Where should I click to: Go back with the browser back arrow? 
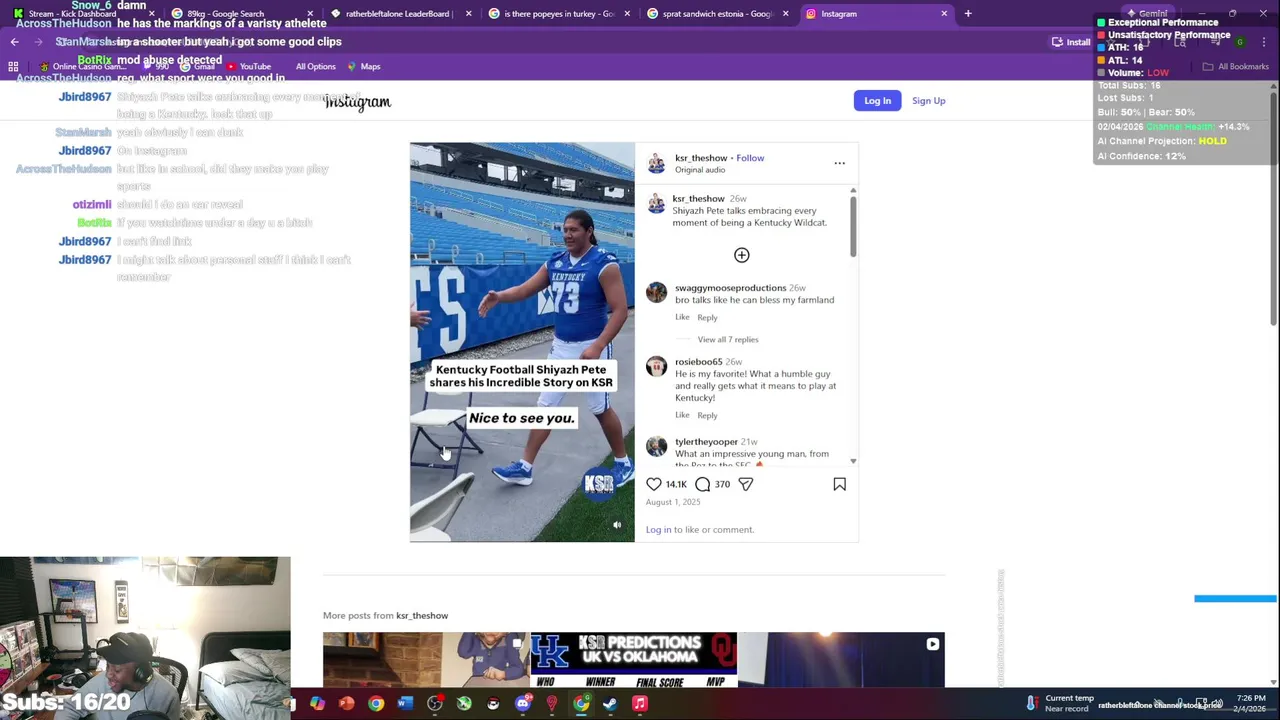point(14,42)
